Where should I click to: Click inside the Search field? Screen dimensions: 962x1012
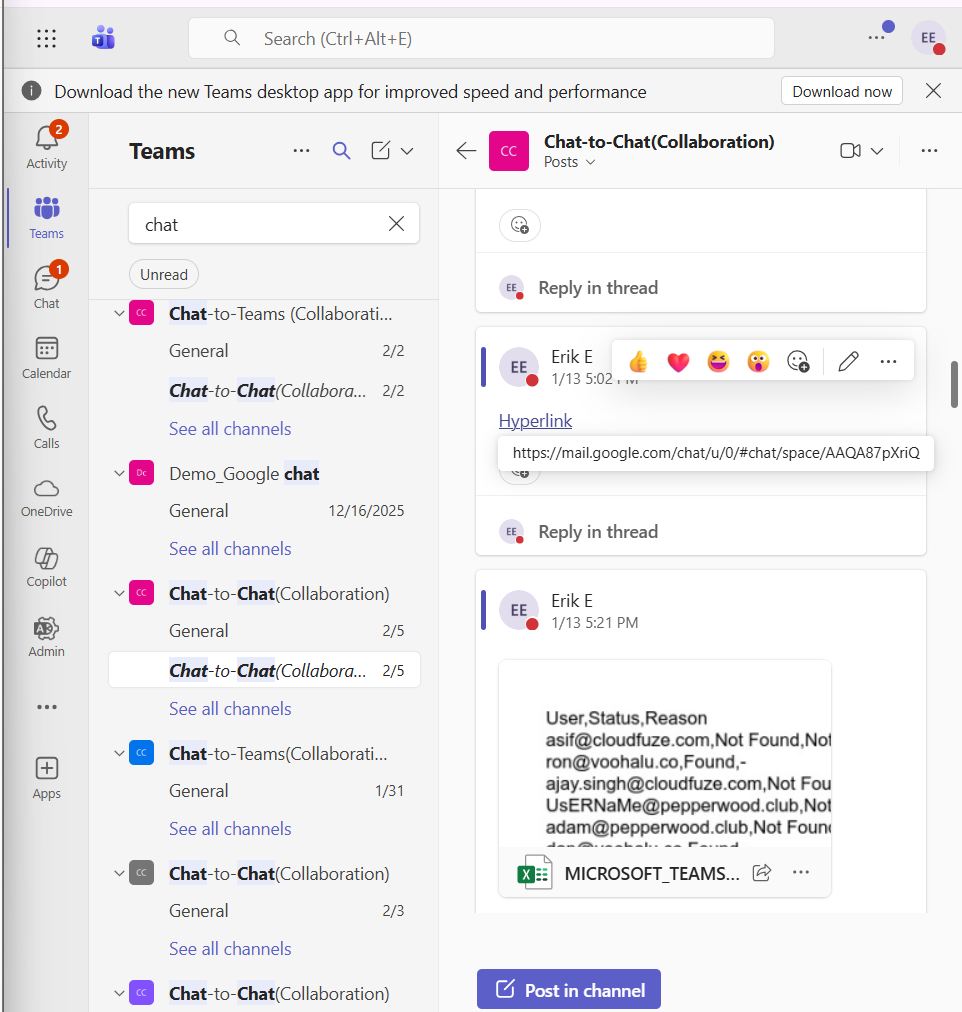[x=481, y=37]
